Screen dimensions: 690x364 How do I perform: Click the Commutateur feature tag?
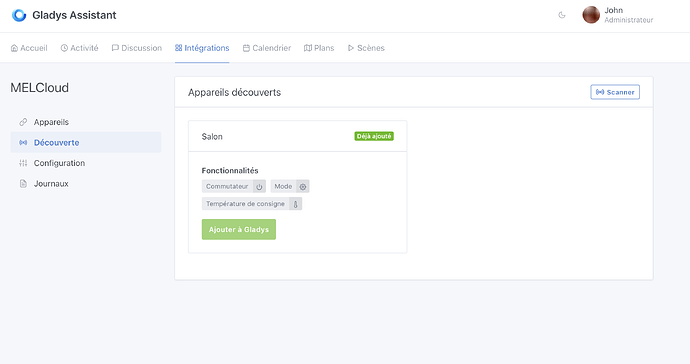[x=234, y=187]
